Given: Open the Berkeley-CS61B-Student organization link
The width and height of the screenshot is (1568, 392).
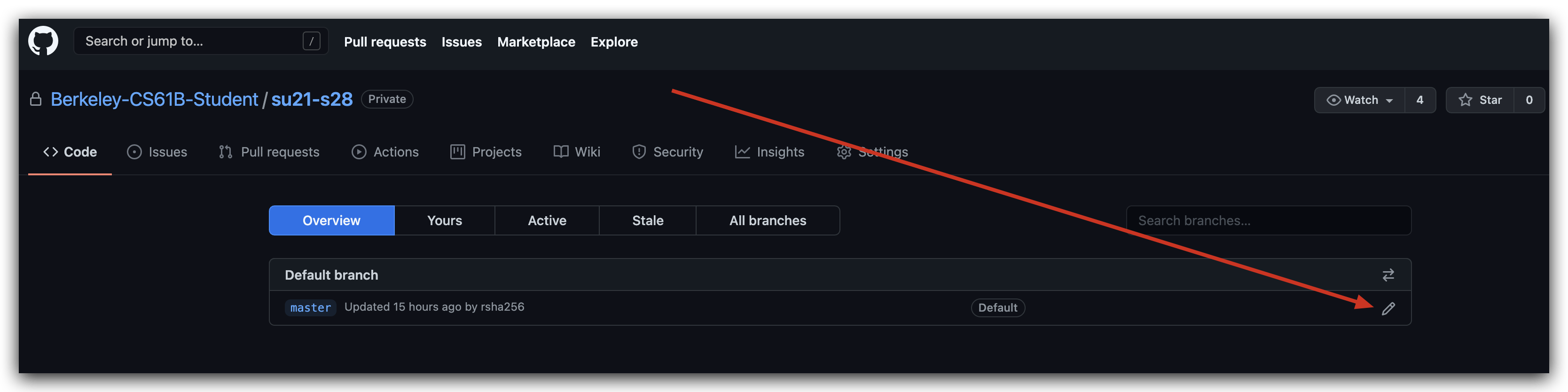Looking at the screenshot, I should click(154, 99).
